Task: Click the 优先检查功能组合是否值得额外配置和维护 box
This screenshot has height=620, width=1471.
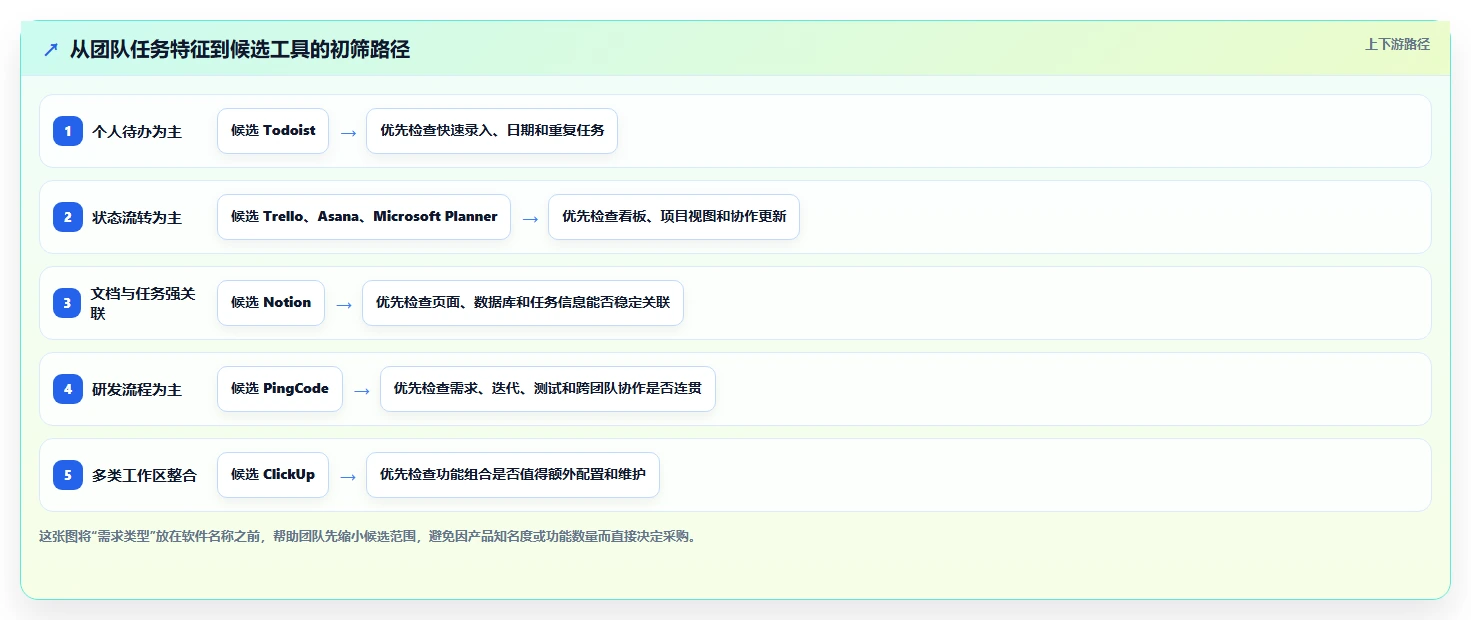Action: click(x=513, y=475)
